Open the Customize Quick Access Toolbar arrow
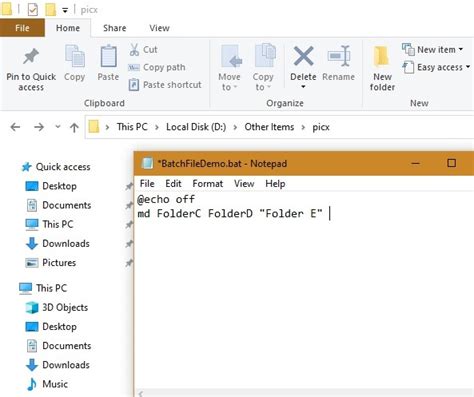 point(65,10)
